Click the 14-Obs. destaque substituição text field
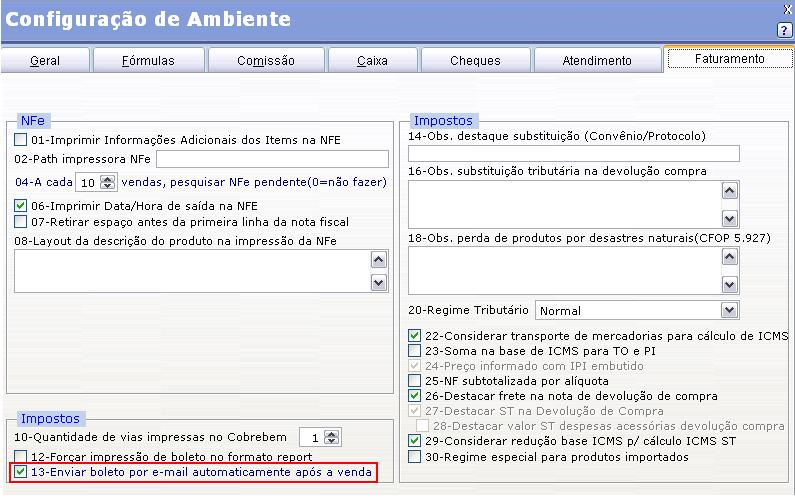The width and height of the screenshot is (795, 498). pyautogui.click(x=573, y=153)
